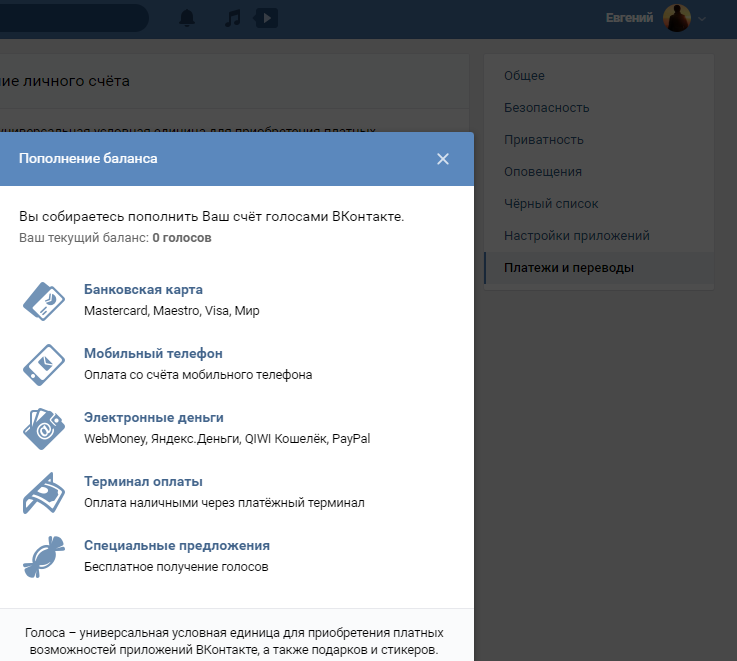Click Оплата наличными через платёжный терминал

224,503
